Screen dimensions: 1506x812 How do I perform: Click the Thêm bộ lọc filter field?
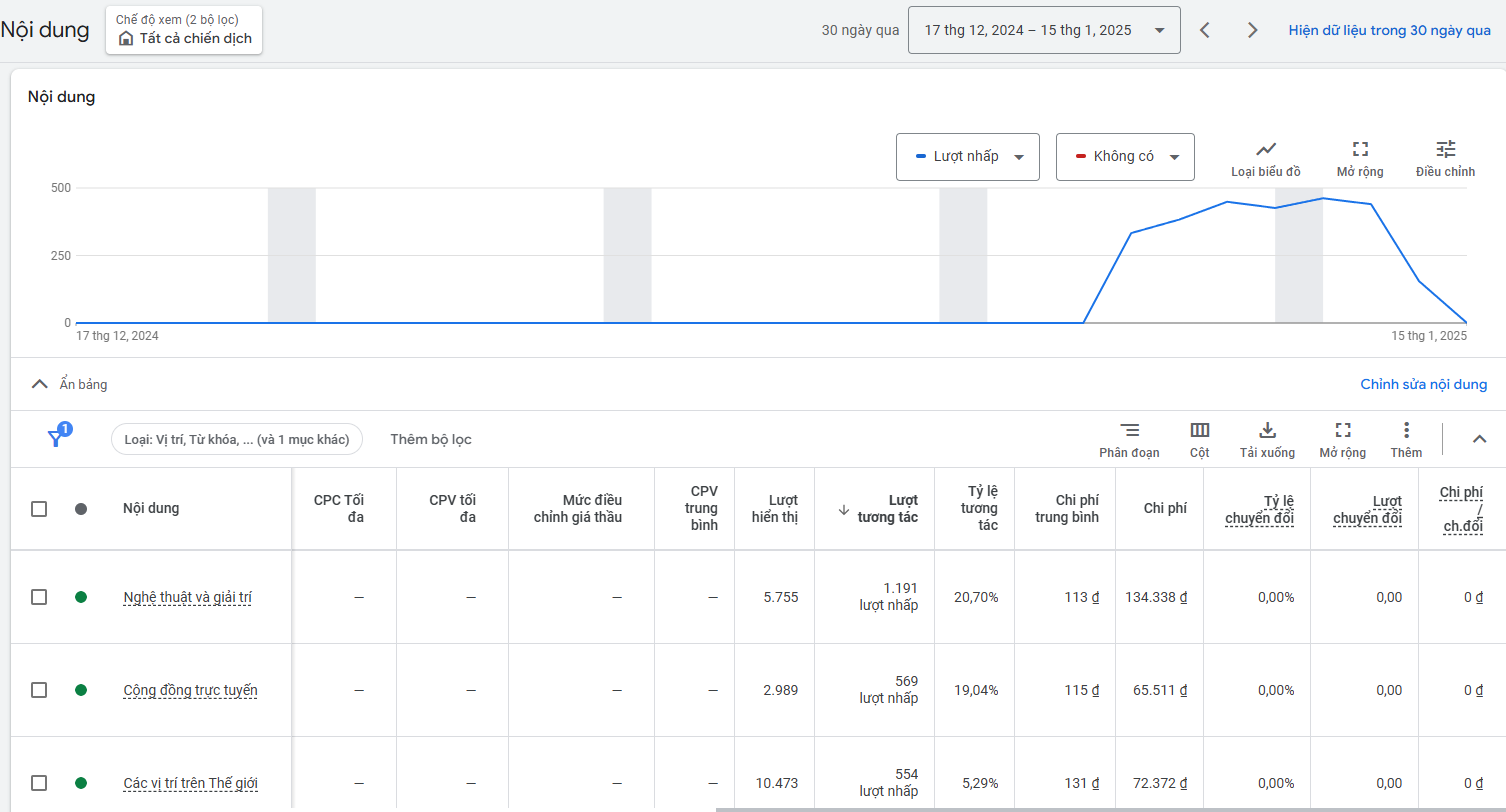(x=431, y=439)
